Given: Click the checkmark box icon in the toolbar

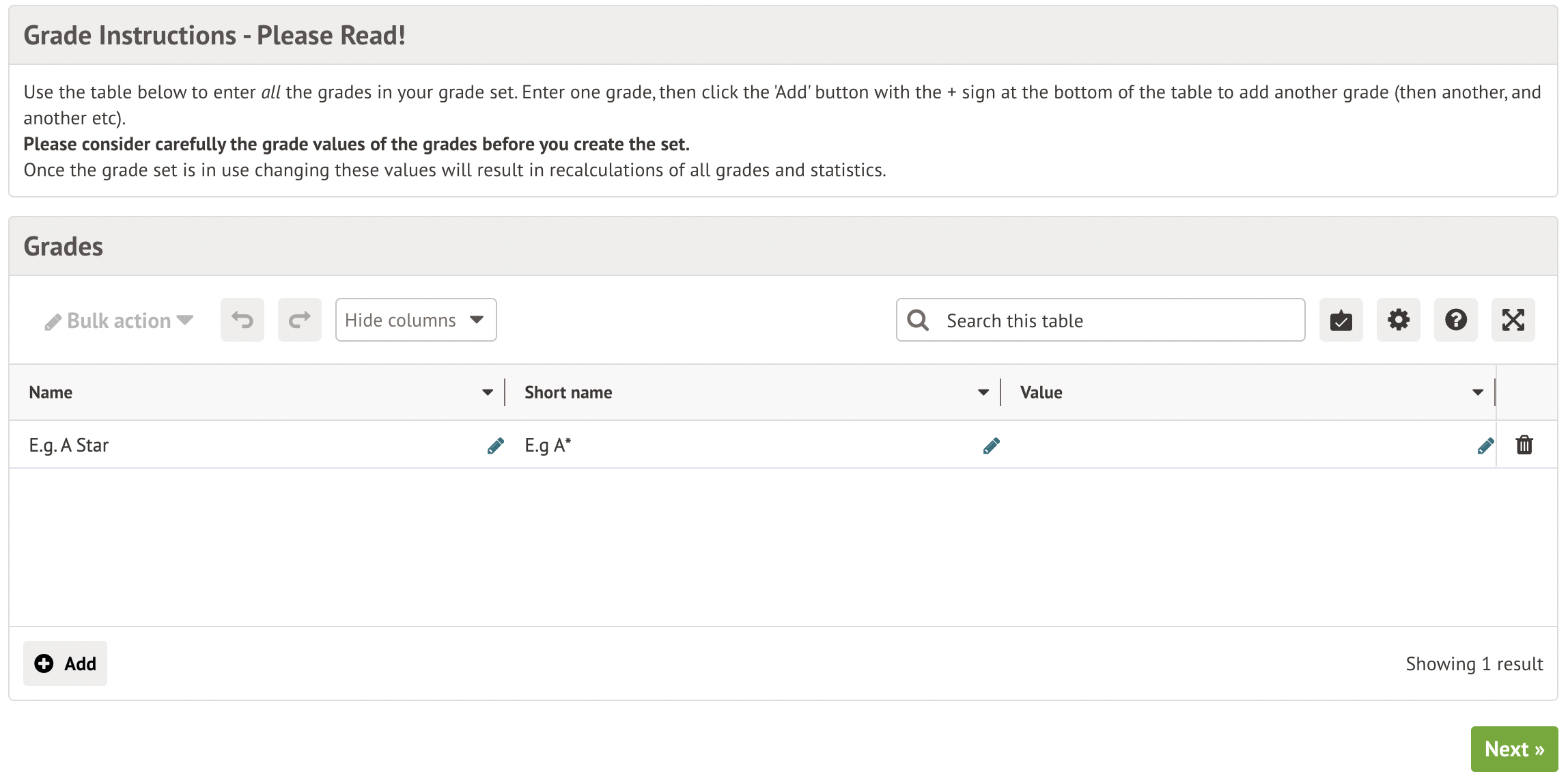Looking at the screenshot, I should coord(1341,320).
